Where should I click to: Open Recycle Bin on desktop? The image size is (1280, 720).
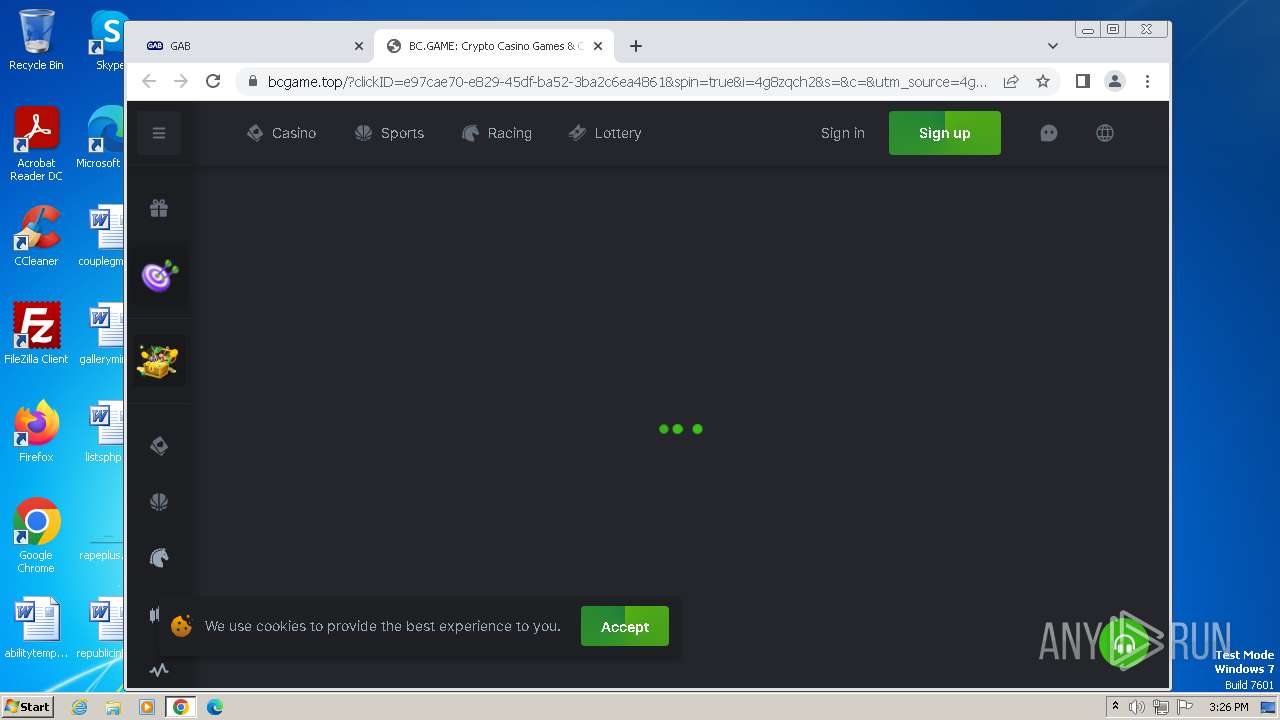pyautogui.click(x=36, y=40)
